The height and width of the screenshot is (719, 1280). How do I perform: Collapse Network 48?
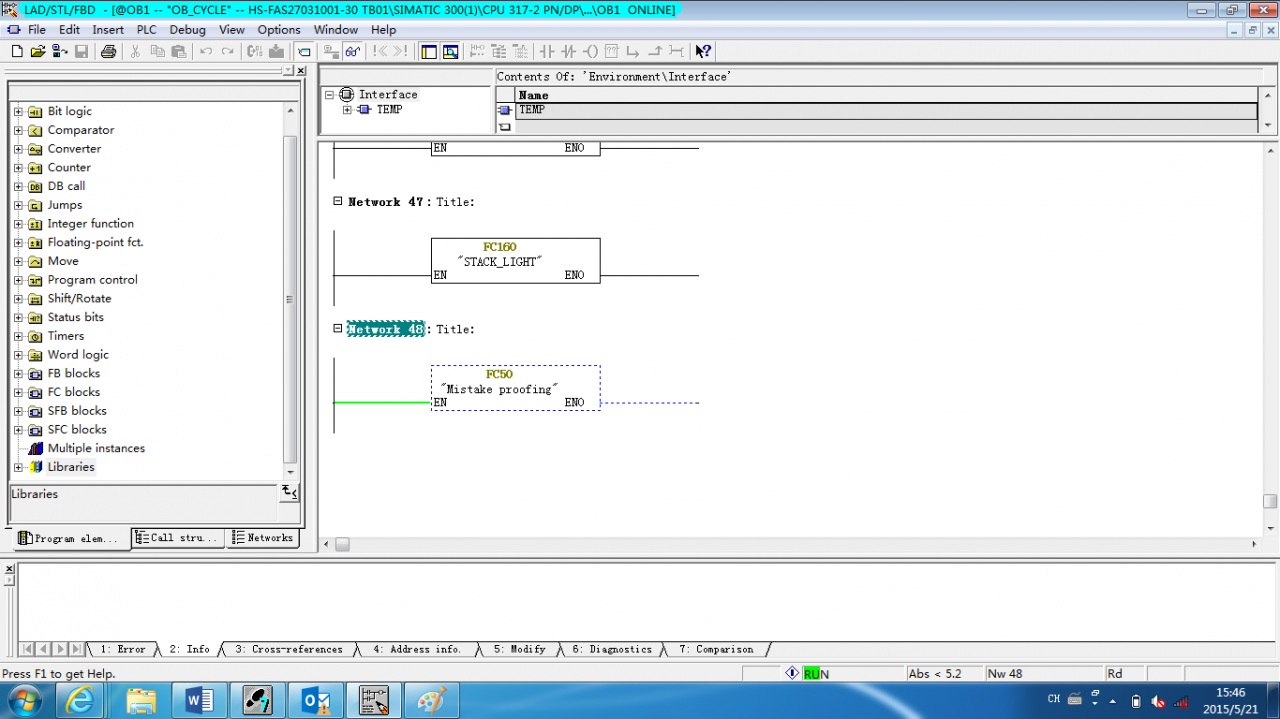[x=338, y=329]
